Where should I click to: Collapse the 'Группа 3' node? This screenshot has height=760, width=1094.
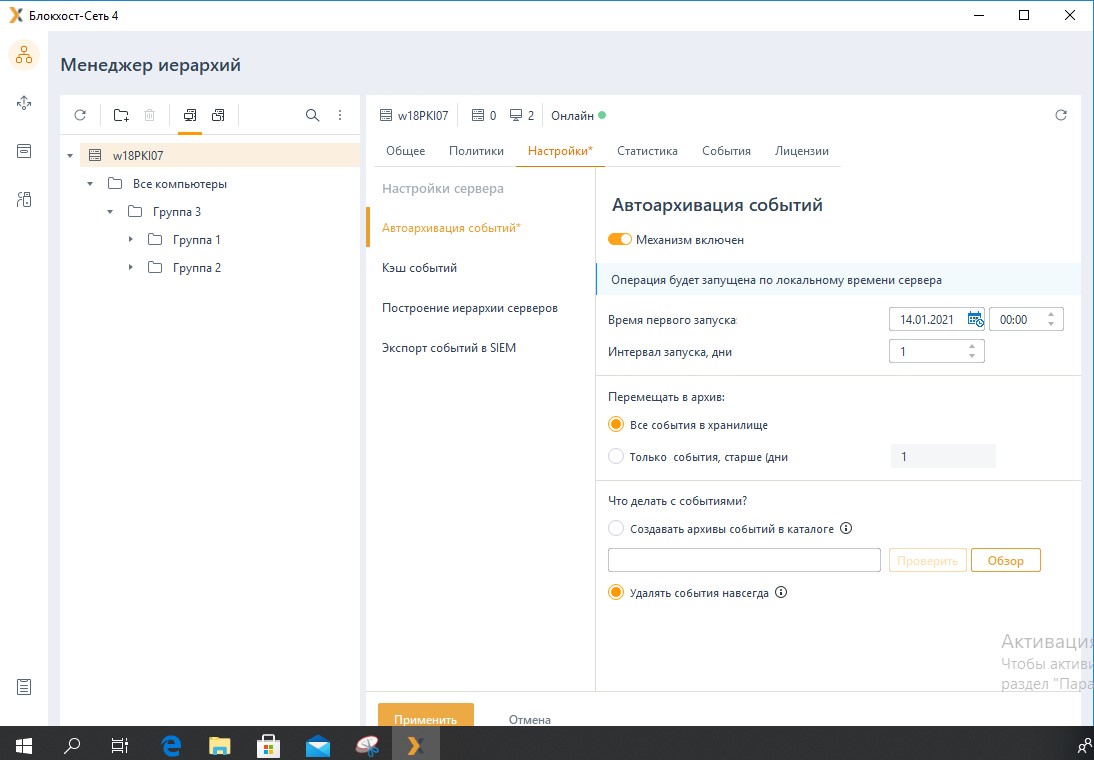point(110,211)
